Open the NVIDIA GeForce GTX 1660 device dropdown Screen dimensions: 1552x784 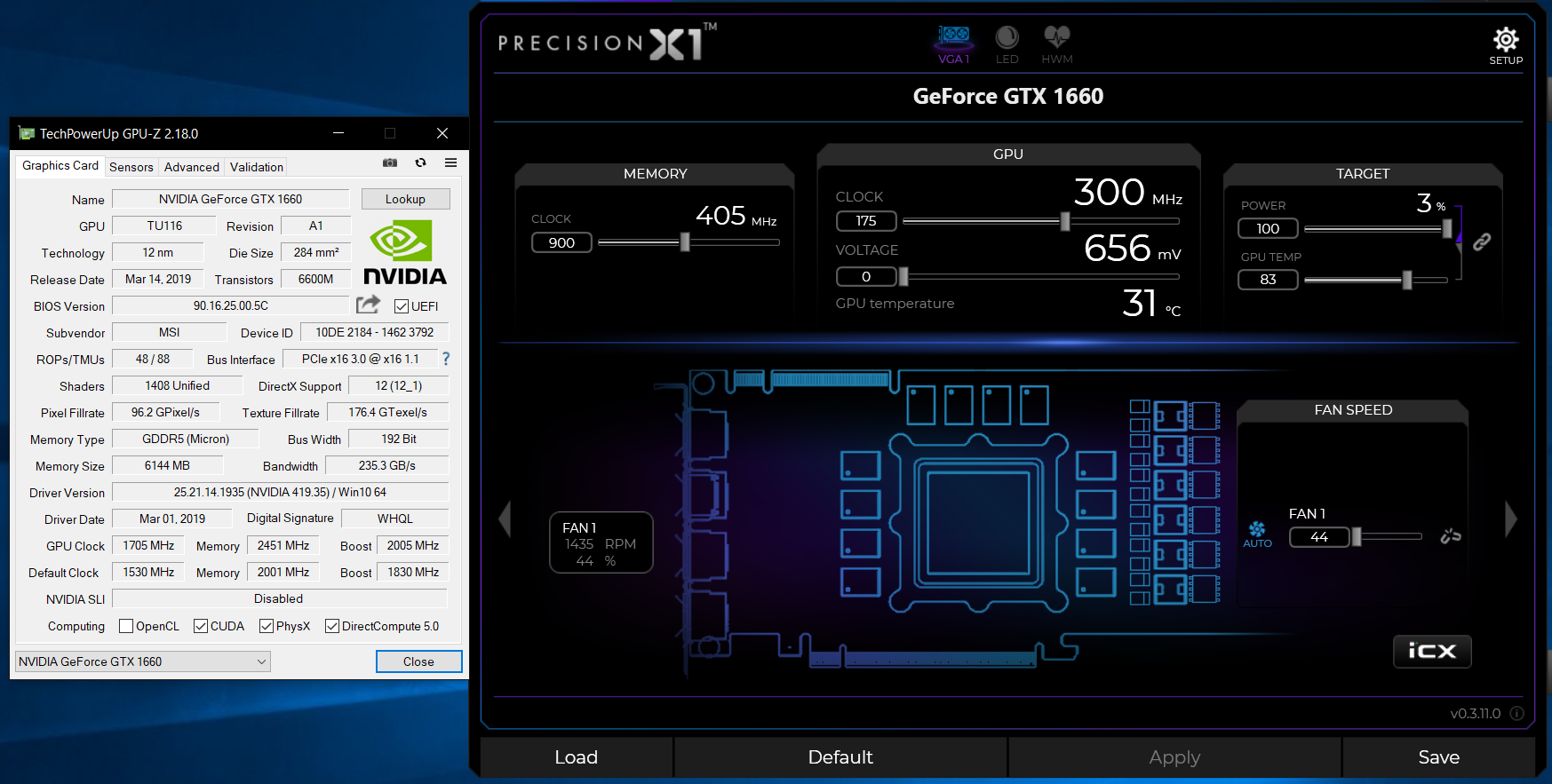click(x=143, y=661)
